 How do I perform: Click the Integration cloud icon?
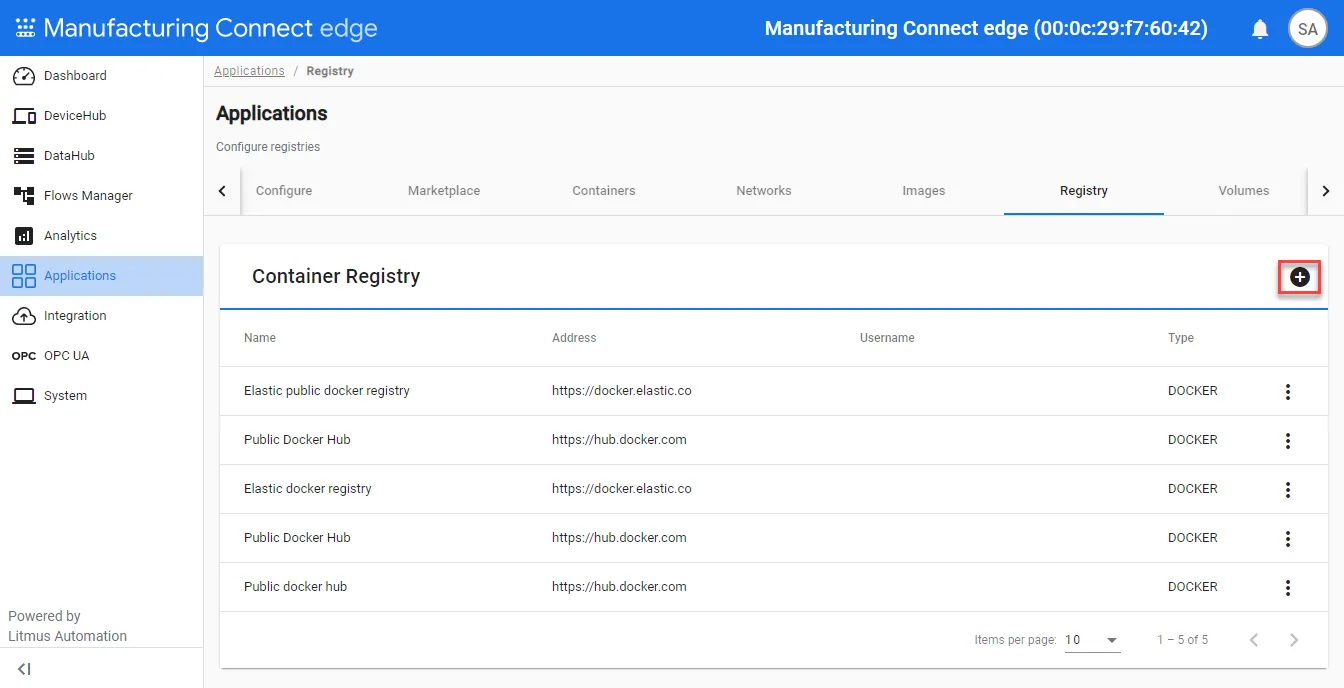point(24,316)
